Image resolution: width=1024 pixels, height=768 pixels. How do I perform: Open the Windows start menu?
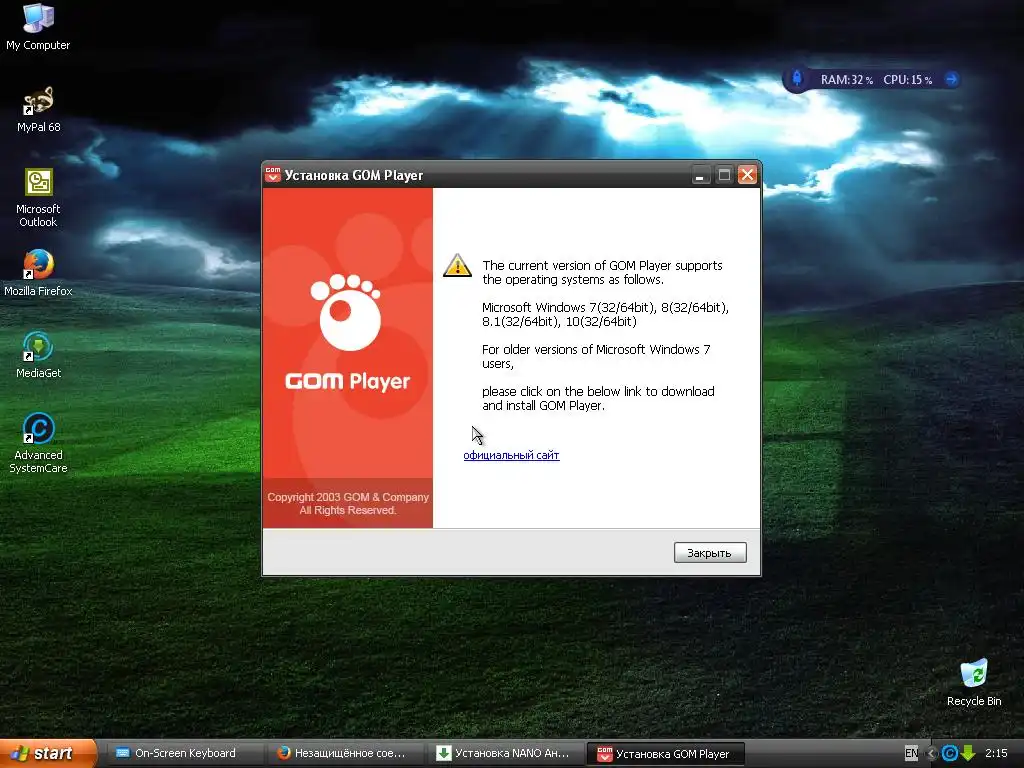(x=48, y=753)
